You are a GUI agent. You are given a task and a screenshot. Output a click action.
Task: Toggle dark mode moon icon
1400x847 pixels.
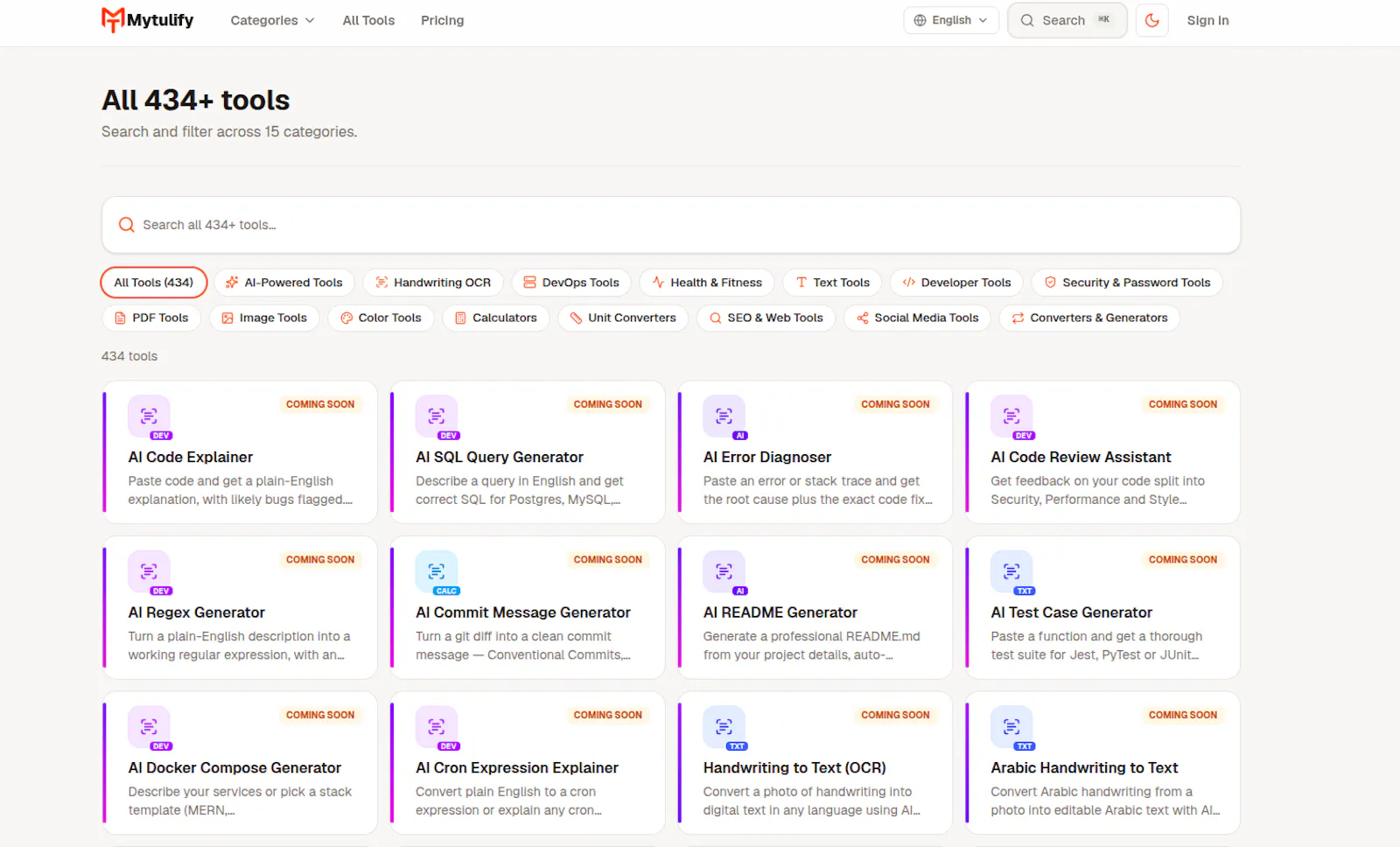(x=1151, y=20)
